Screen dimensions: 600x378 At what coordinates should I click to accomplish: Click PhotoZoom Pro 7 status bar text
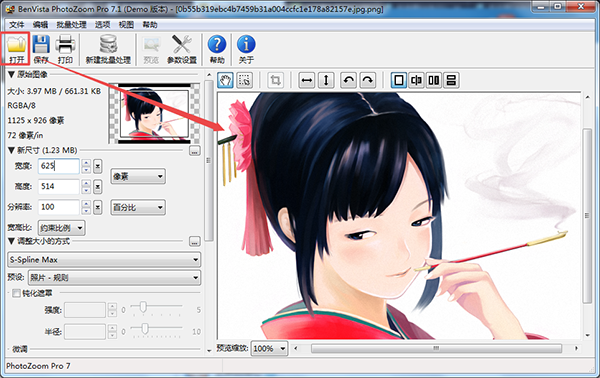point(38,366)
